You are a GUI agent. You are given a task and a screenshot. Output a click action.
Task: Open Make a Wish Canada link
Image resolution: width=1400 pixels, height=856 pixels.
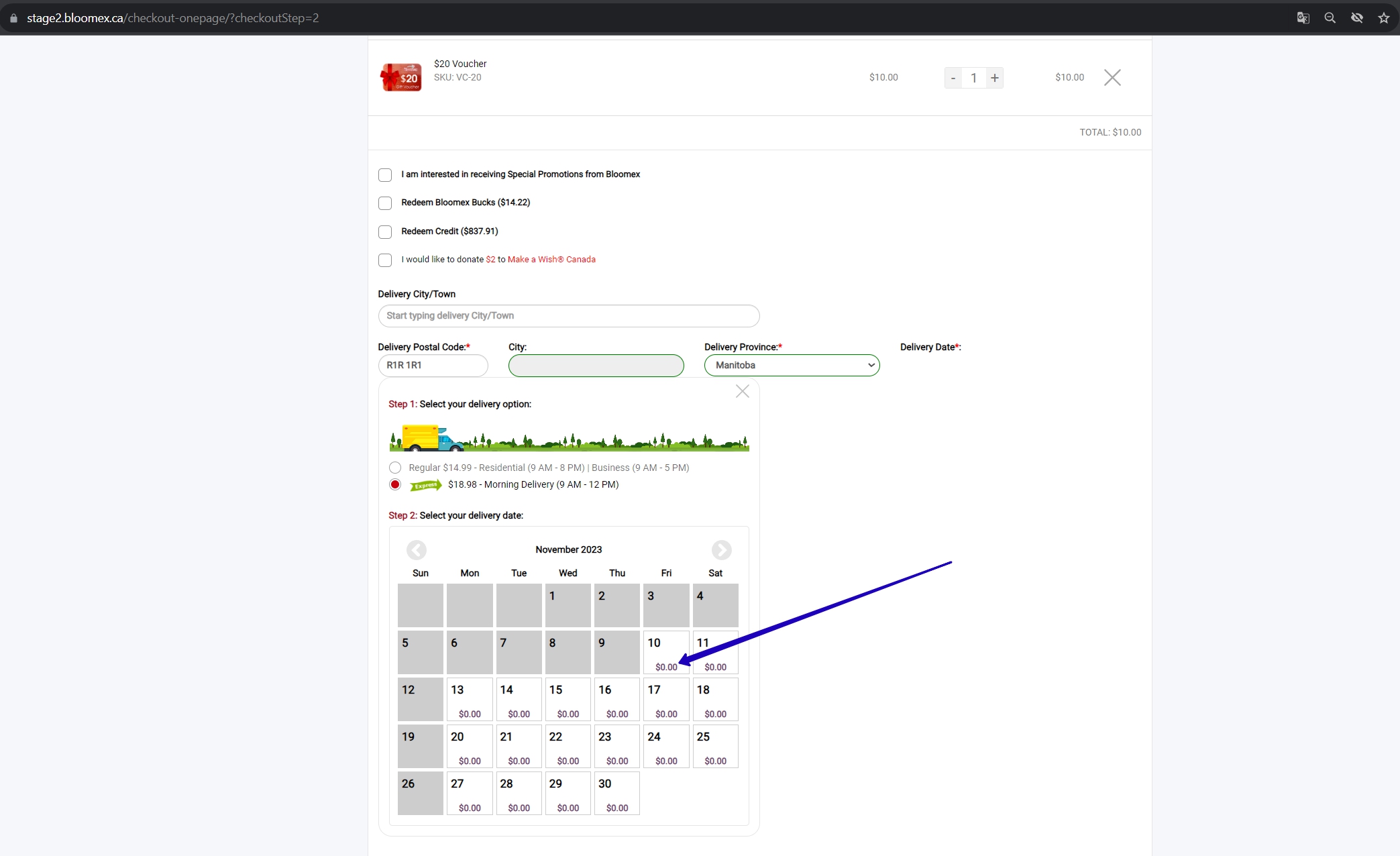point(551,260)
